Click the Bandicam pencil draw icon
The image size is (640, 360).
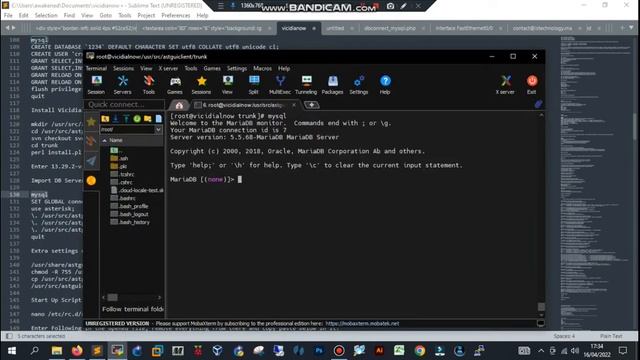(404, 6)
